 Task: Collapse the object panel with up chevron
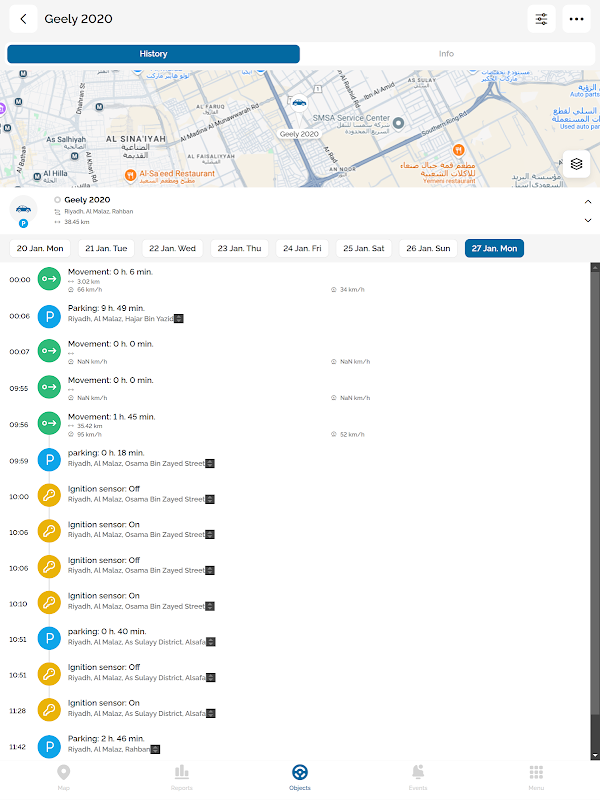point(588,202)
